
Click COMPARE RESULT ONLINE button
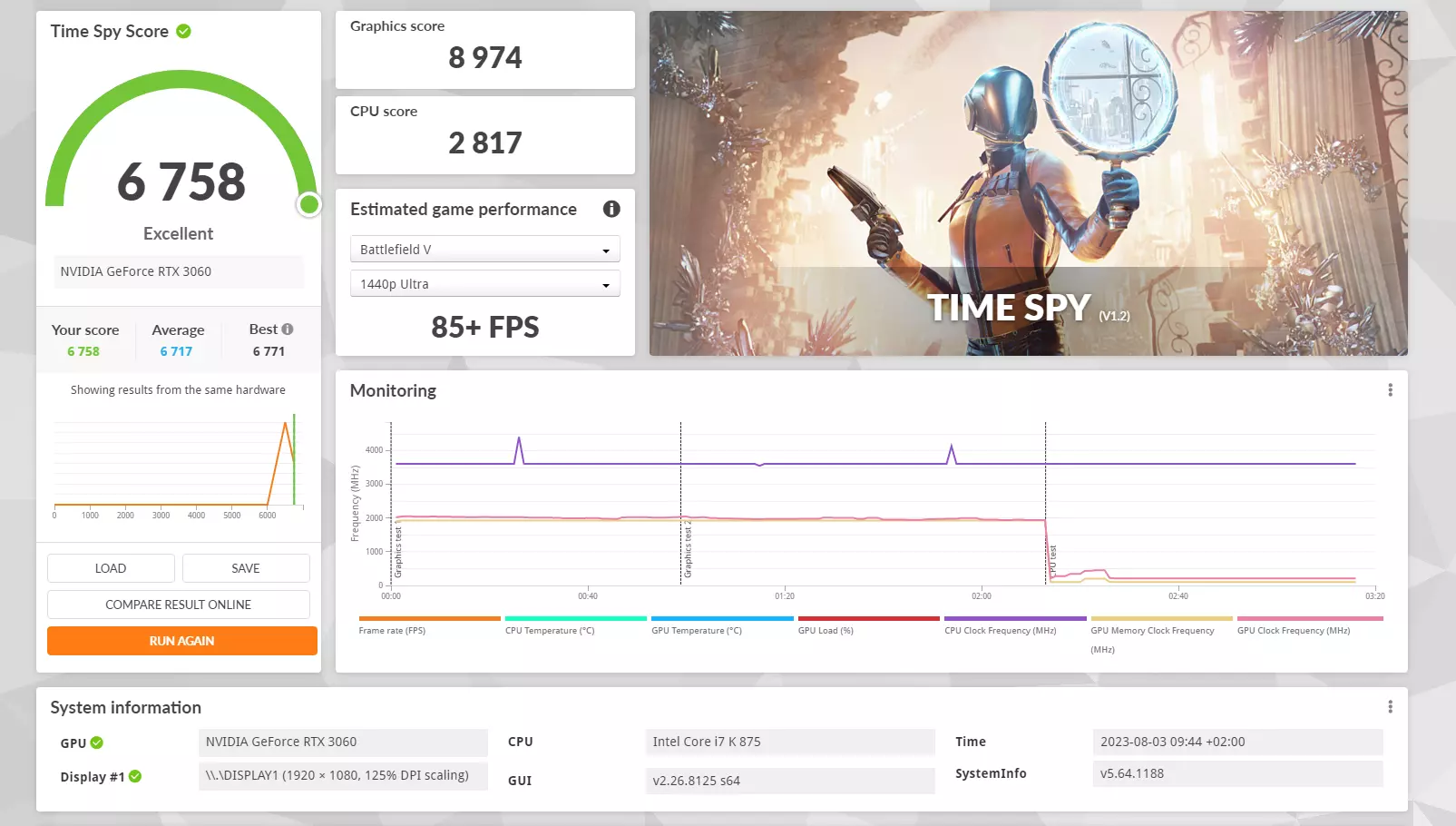coord(179,605)
